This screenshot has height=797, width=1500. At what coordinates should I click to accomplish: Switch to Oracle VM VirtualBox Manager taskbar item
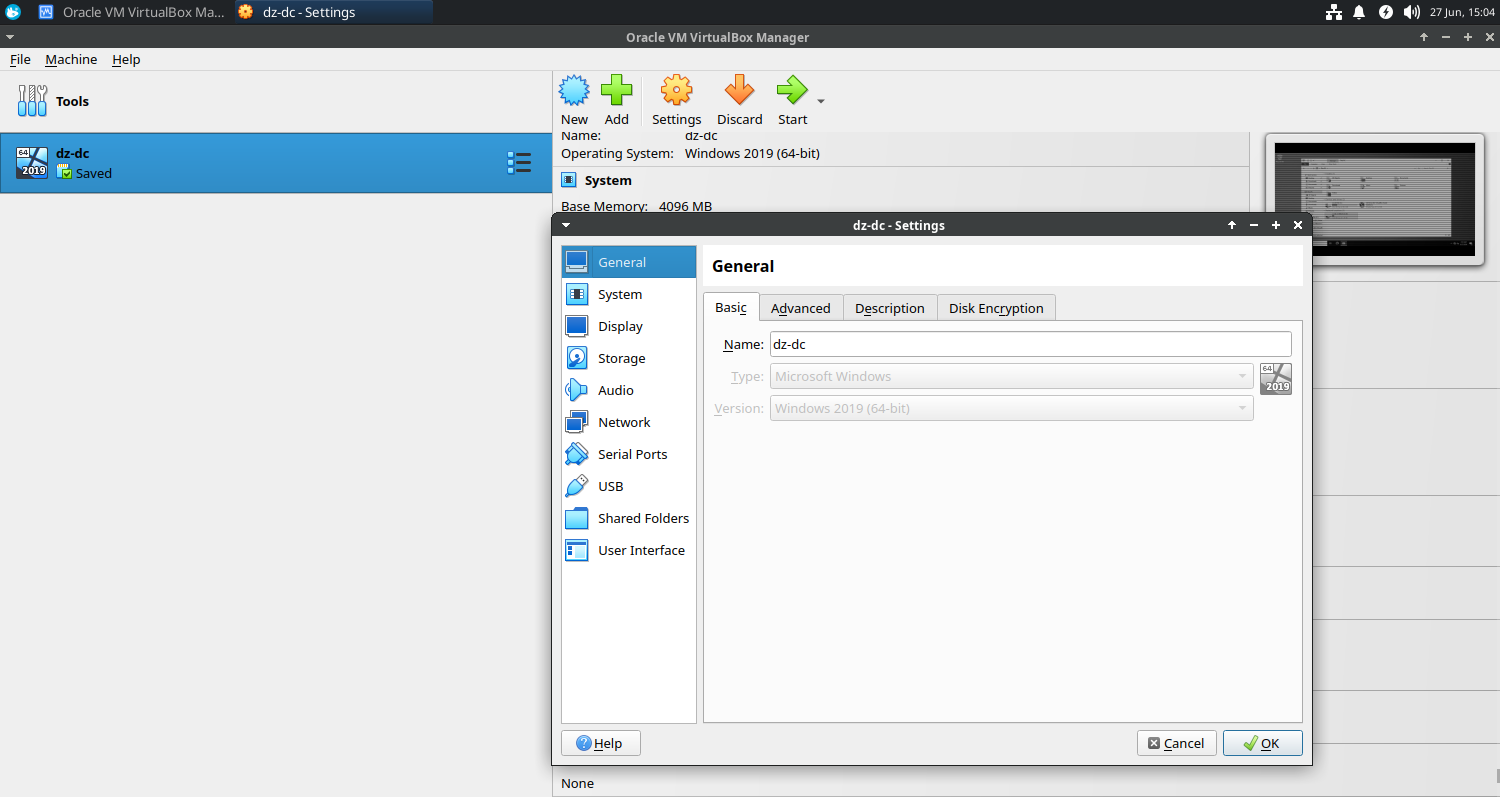pyautogui.click(x=133, y=12)
